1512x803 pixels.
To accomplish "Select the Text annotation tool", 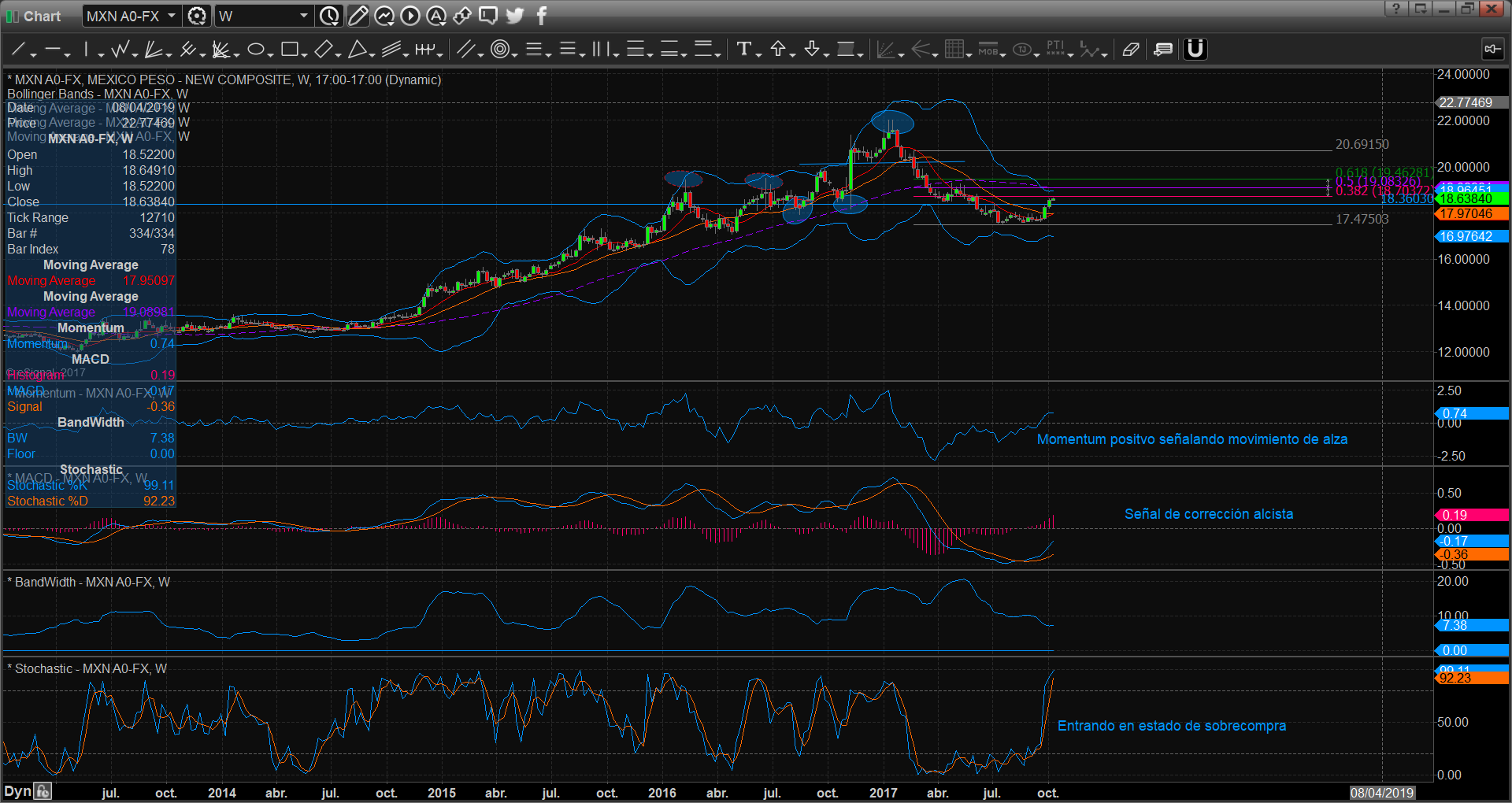I will click(743, 50).
